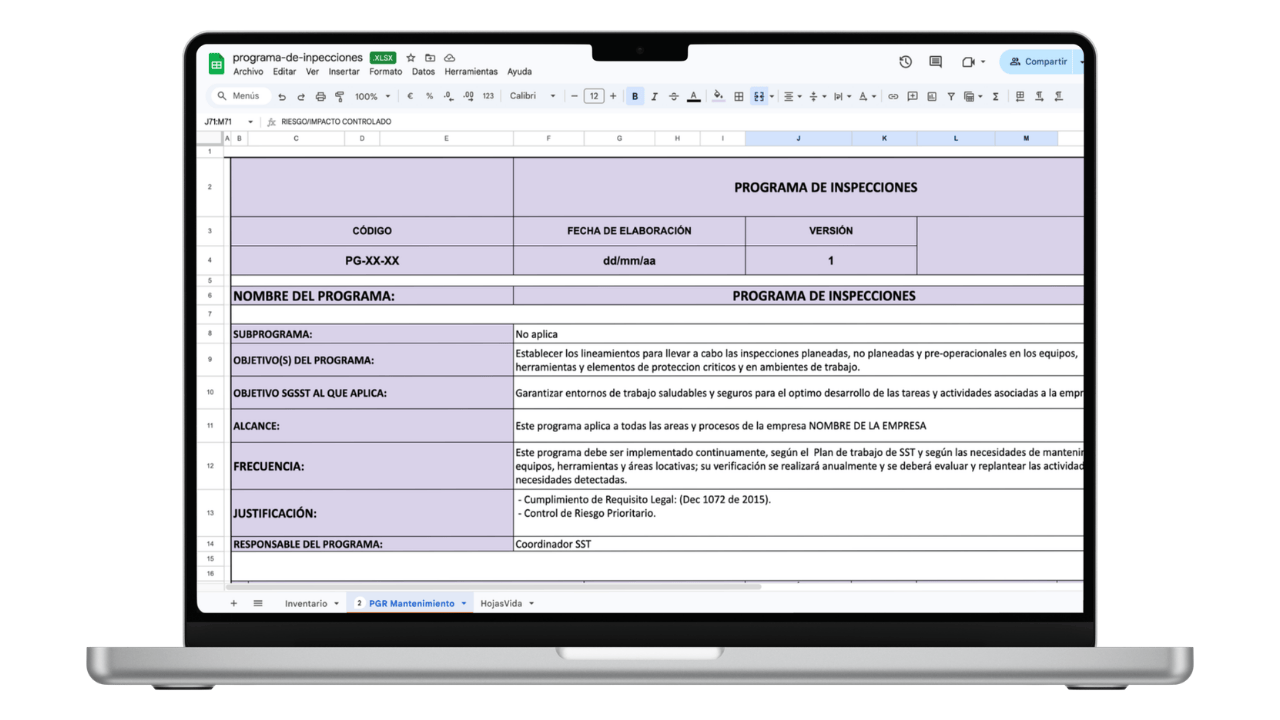
Task: Create a filter with the funnel icon
Action: point(951,96)
